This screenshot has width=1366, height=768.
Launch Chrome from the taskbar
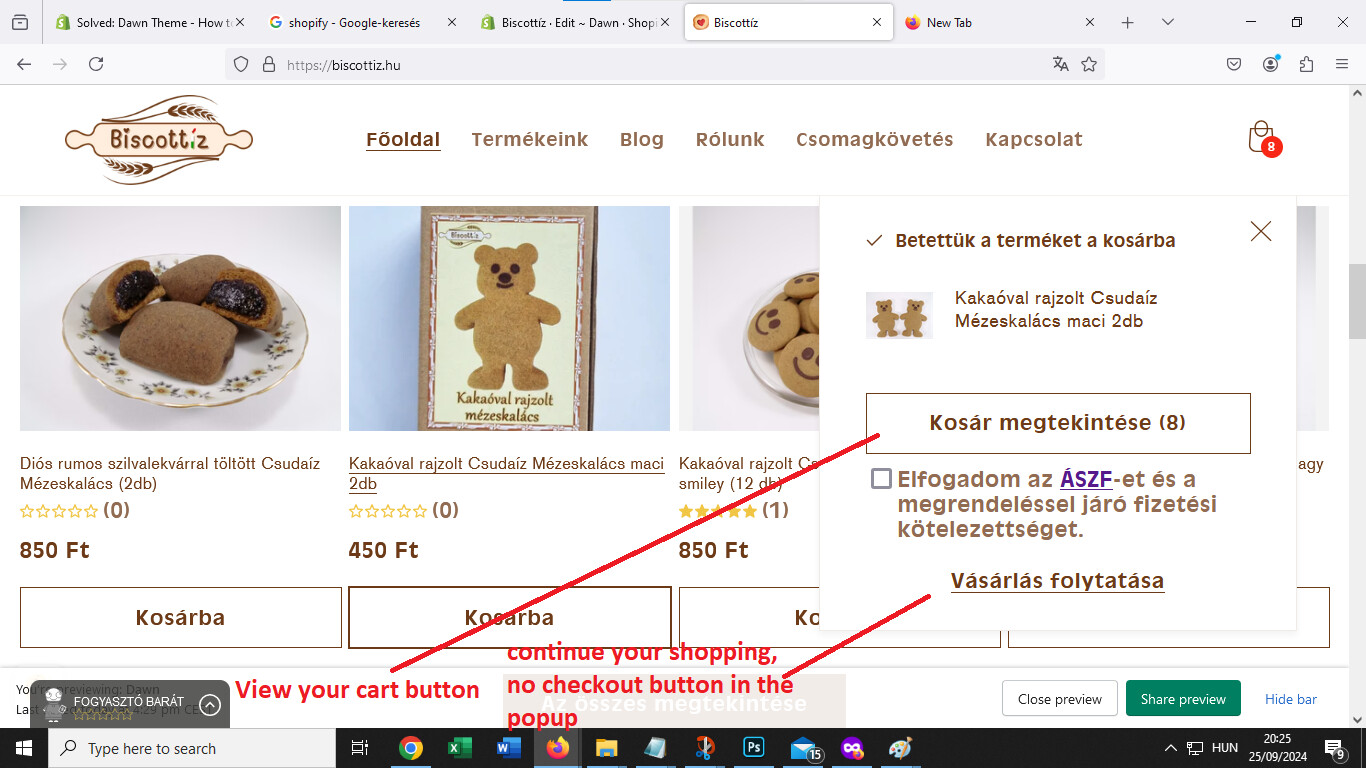tap(410, 748)
